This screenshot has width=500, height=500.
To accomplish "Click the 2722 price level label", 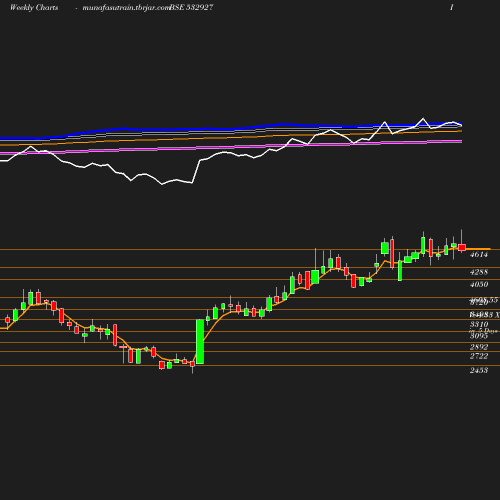I will [479, 356].
